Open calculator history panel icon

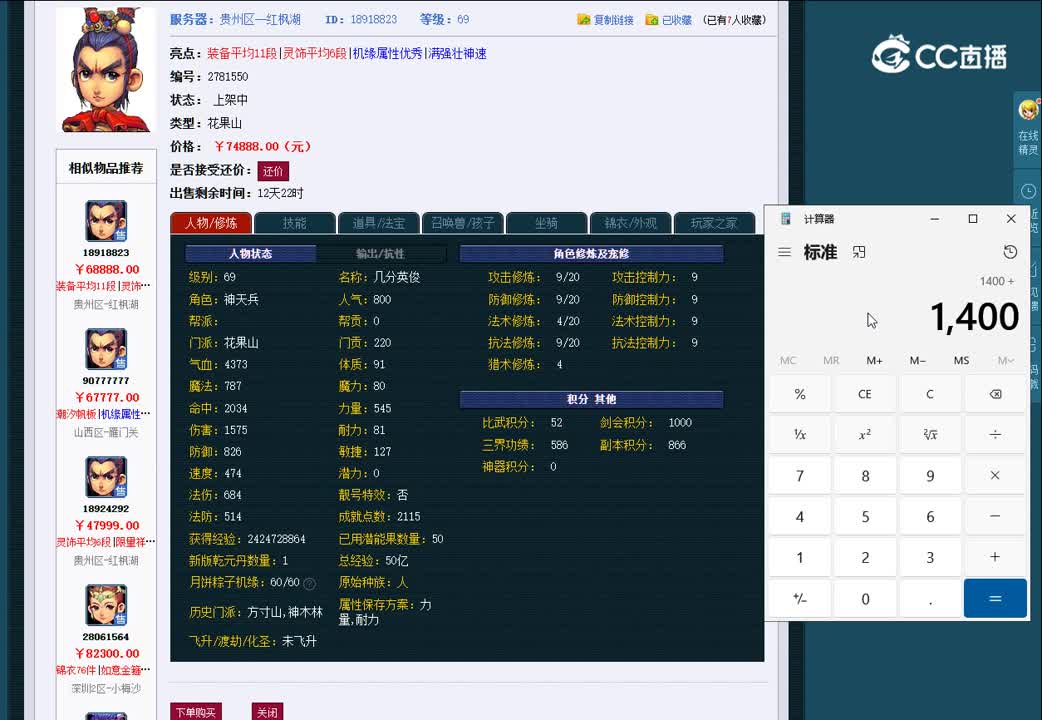tap(1010, 252)
